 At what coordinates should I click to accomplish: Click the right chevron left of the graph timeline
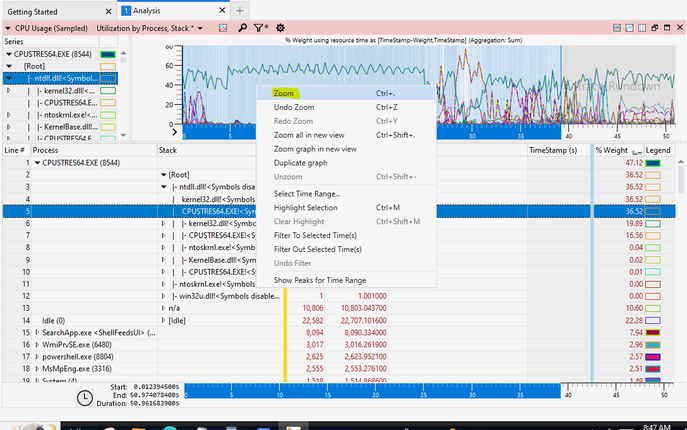(174, 131)
